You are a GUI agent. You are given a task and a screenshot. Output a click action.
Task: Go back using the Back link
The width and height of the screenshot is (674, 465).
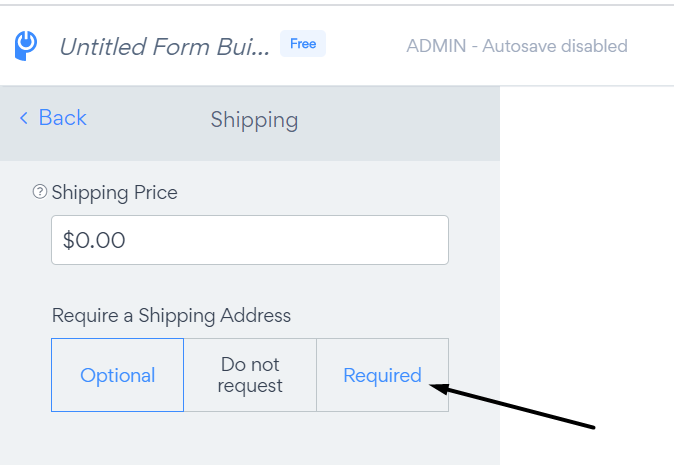(53, 118)
